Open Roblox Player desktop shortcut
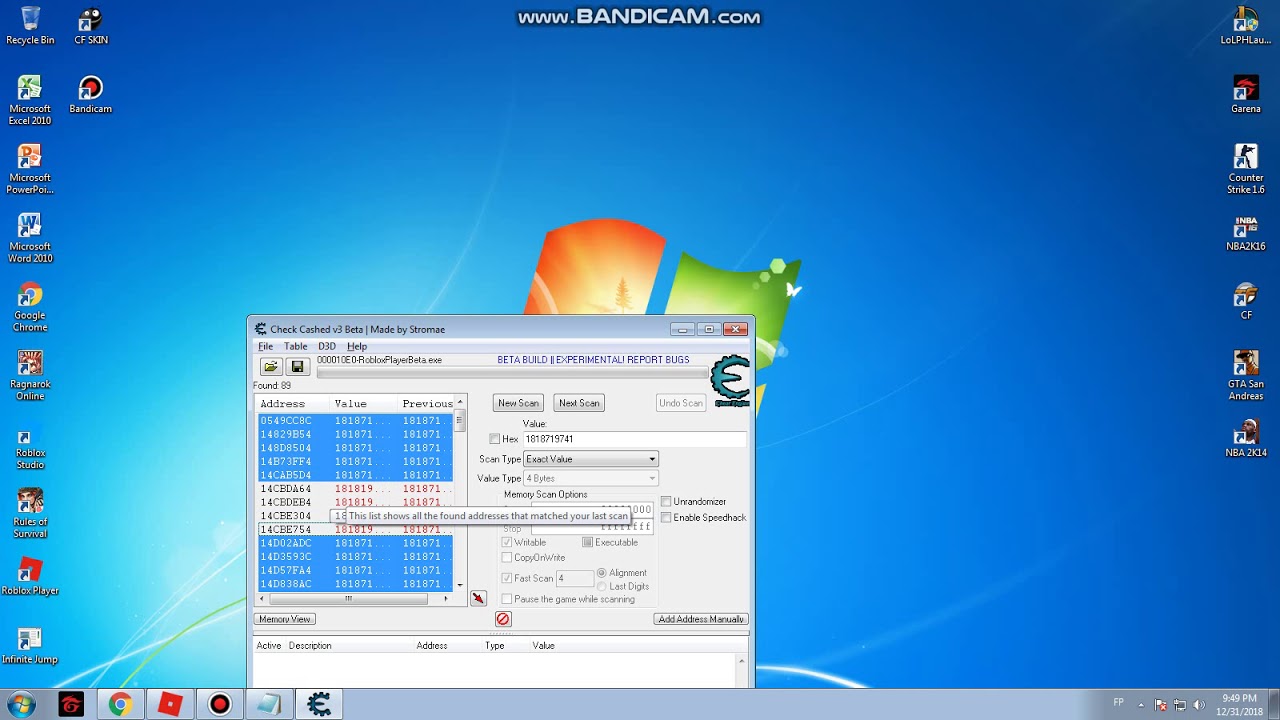 [x=30, y=576]
